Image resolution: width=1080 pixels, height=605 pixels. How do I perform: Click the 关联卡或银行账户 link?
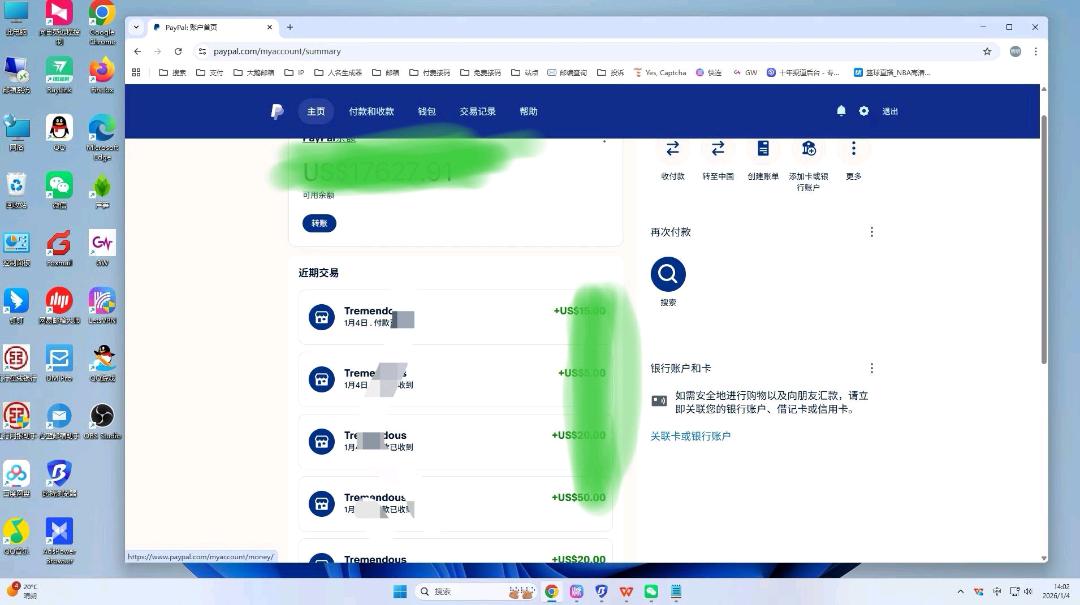690,436
